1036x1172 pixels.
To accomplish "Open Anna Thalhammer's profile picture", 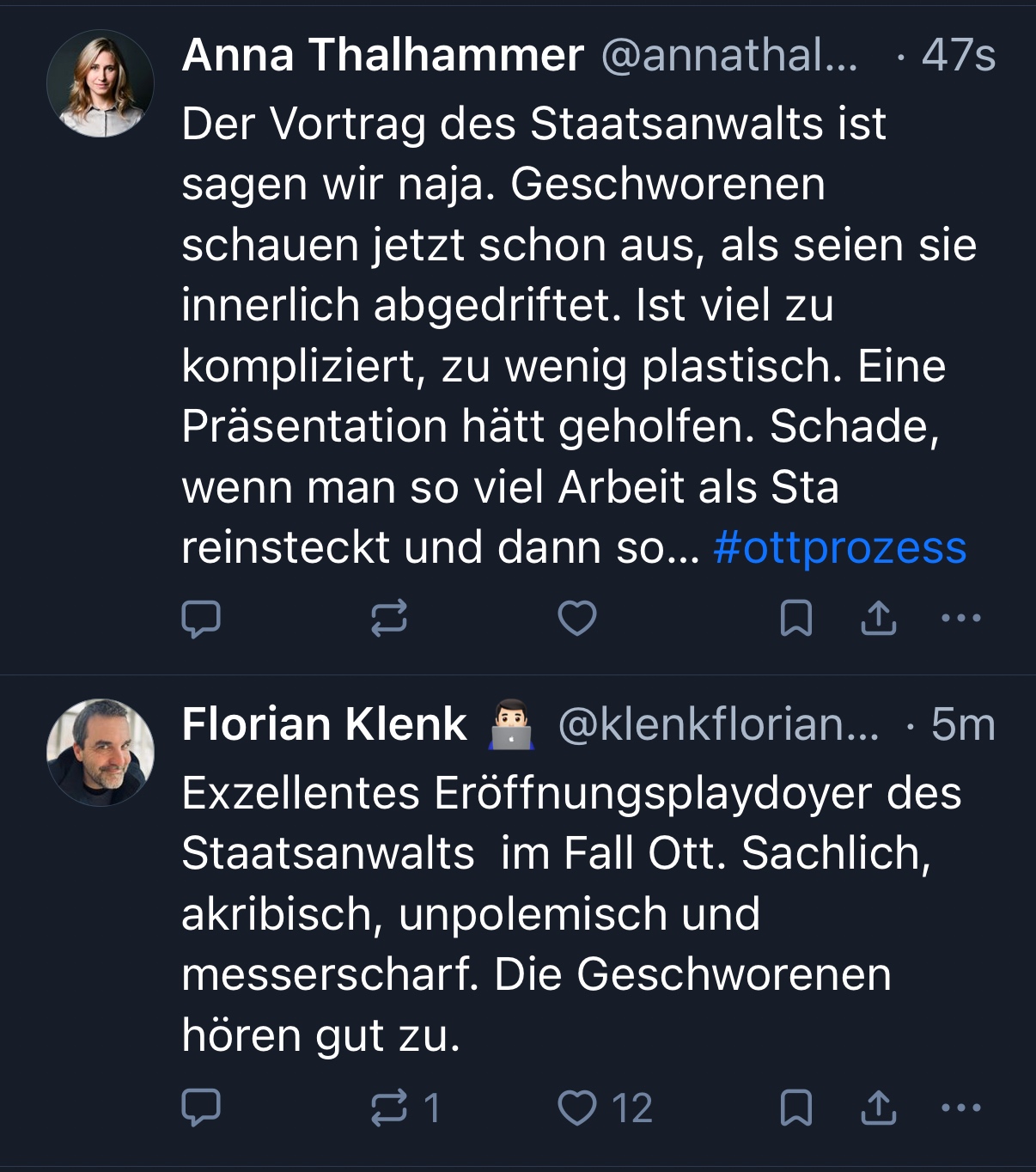I will (x=101, y=84).
